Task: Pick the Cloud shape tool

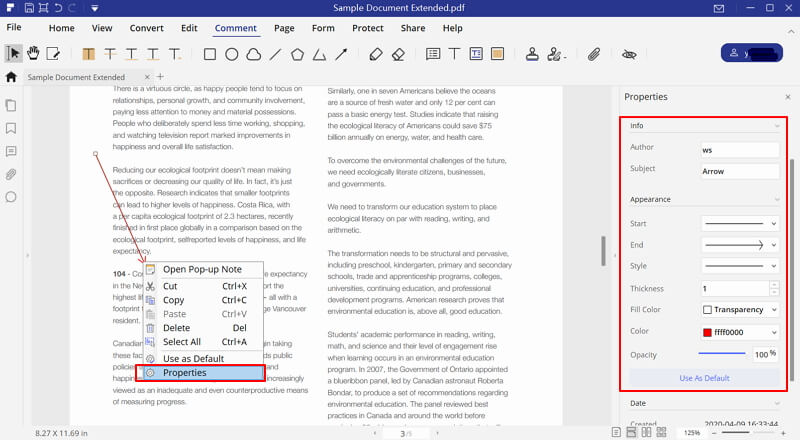Action: tap(254, 54)
